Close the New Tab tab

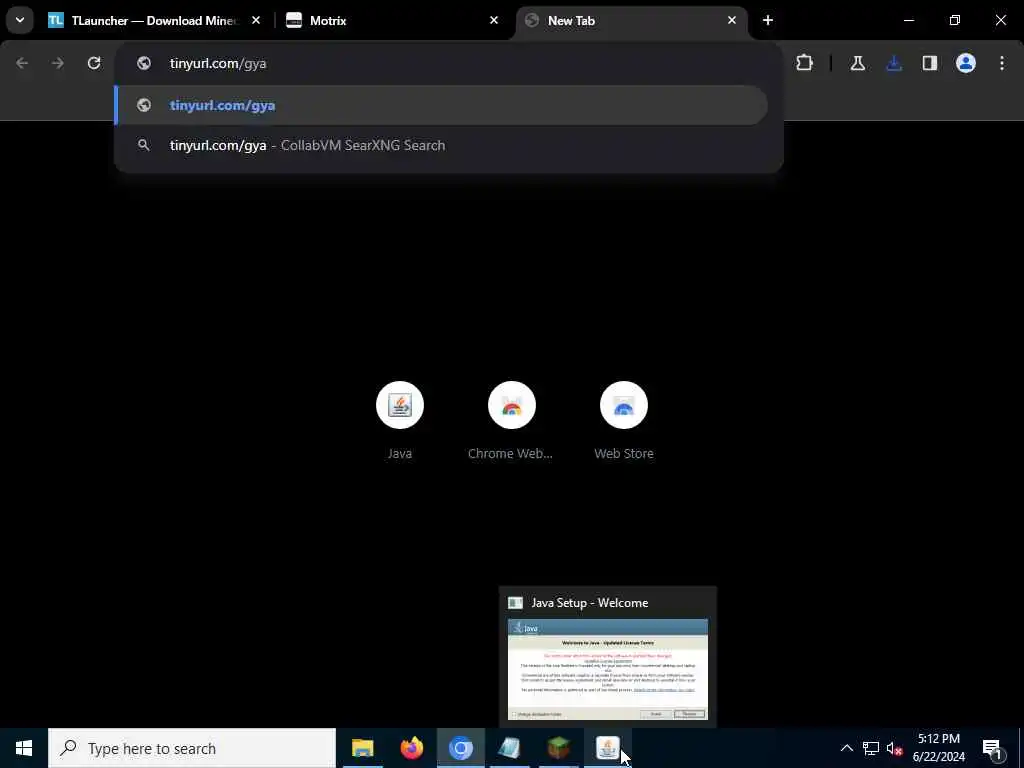tap(731, 20)
